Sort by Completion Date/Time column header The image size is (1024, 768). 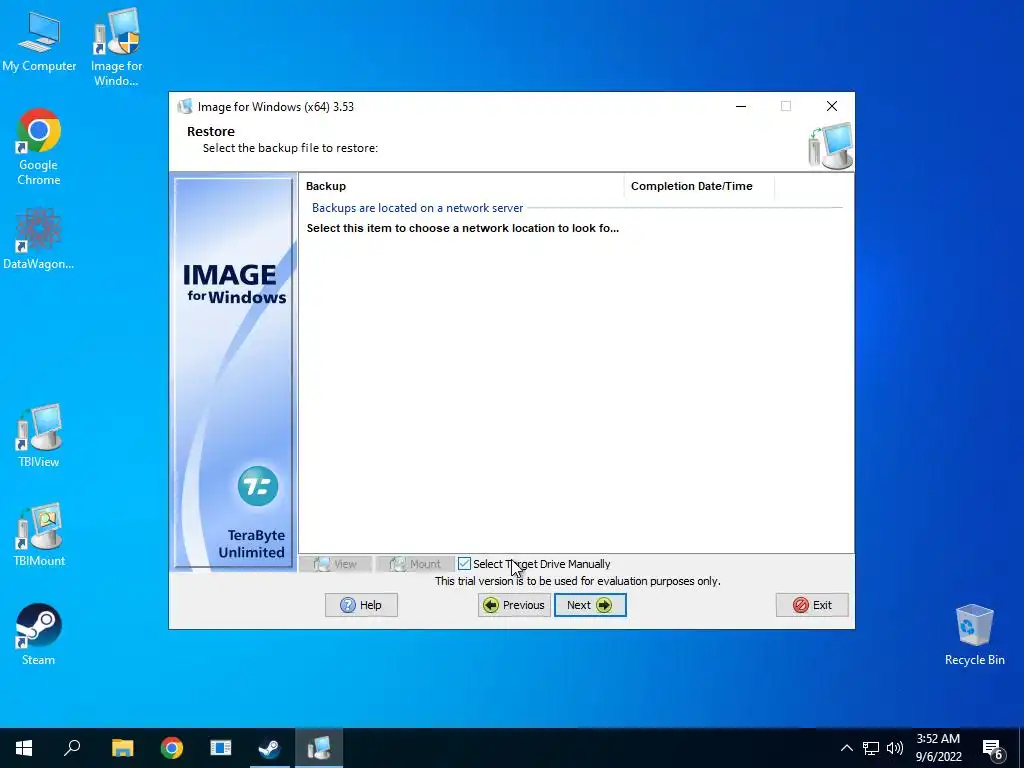click(699, 186)
